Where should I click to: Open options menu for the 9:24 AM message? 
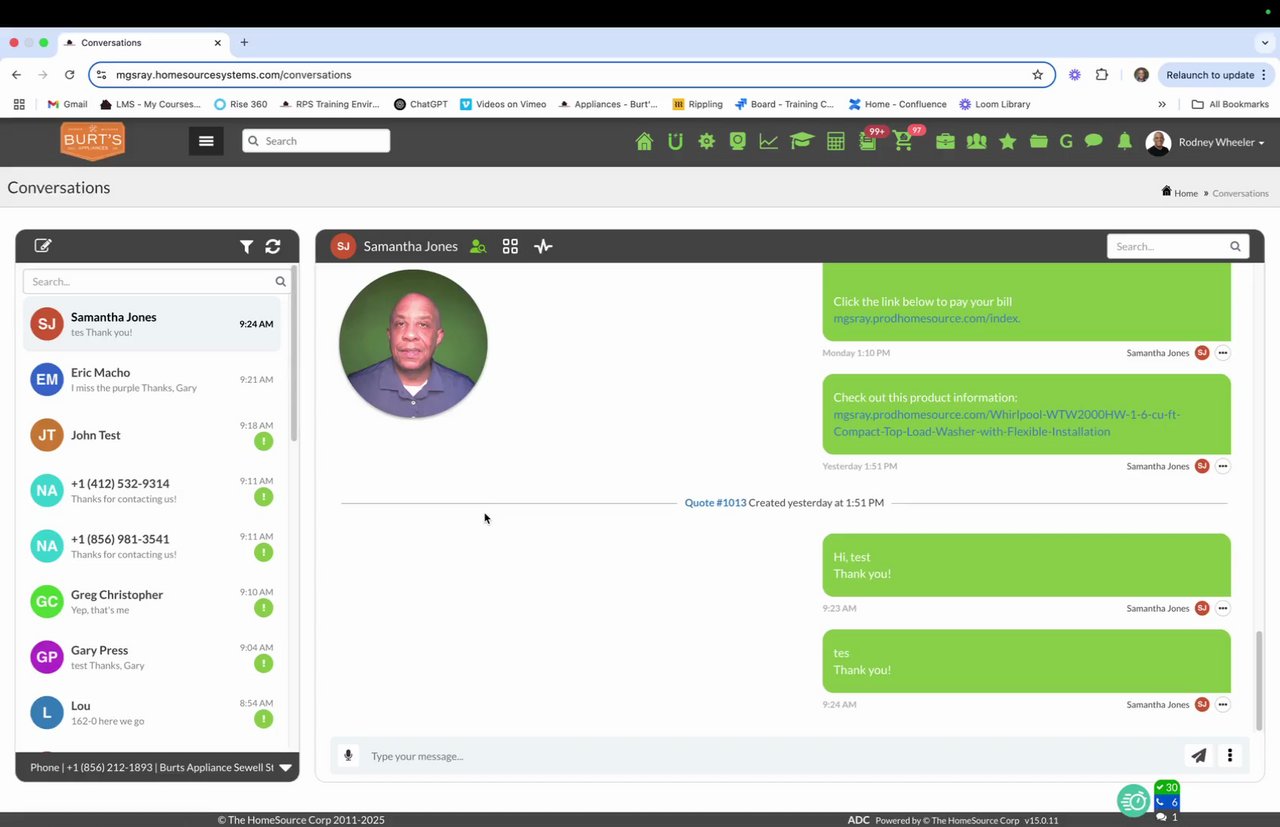pyautogui.click(x=1222, y=704)
